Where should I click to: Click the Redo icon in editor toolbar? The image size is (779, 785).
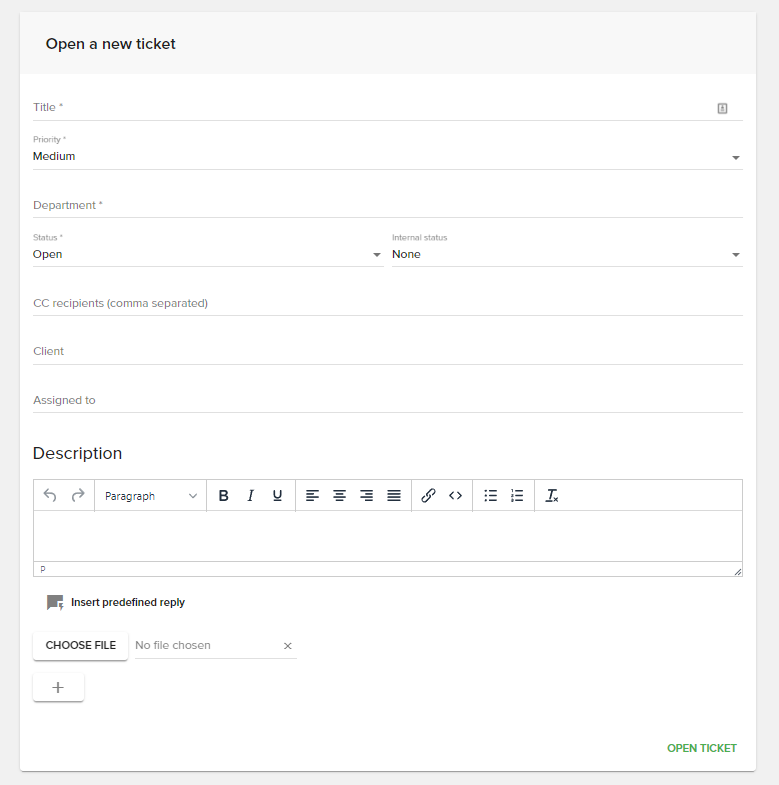[77, 496]
